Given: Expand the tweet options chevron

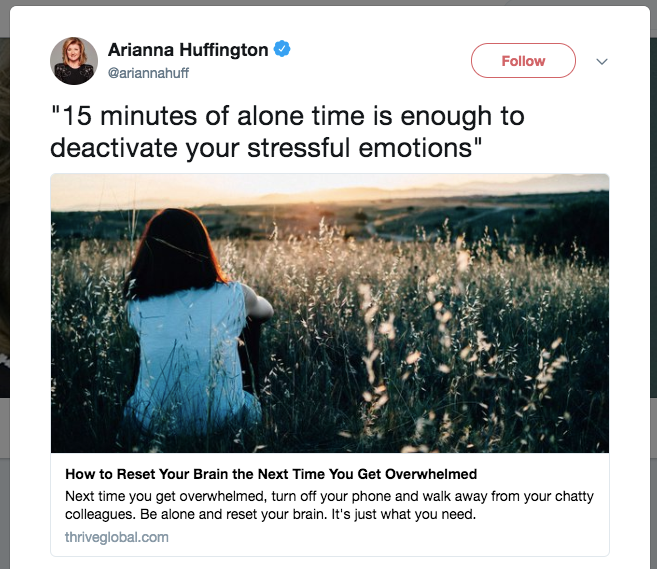Looking at the screenshot, I should point(602,62).
